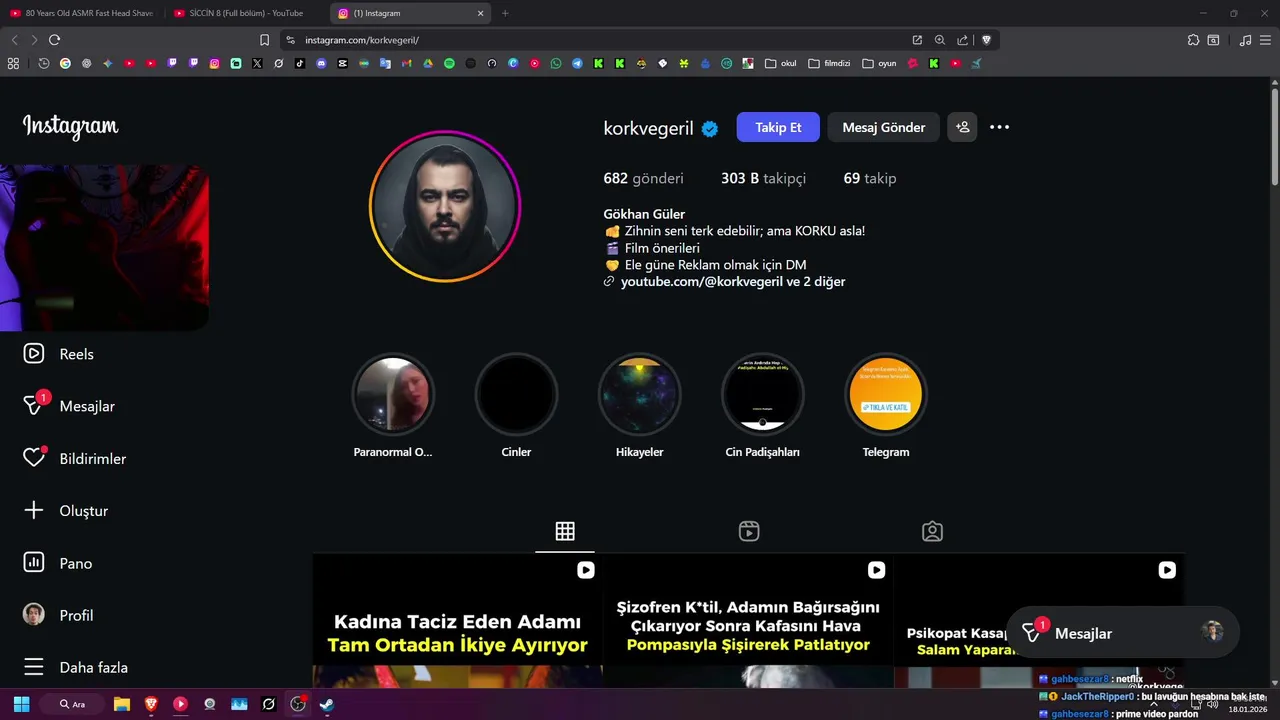Switch to the Reels tab on profile
The height and width of the screenshot is (720, 1280).
pos(749,531)
